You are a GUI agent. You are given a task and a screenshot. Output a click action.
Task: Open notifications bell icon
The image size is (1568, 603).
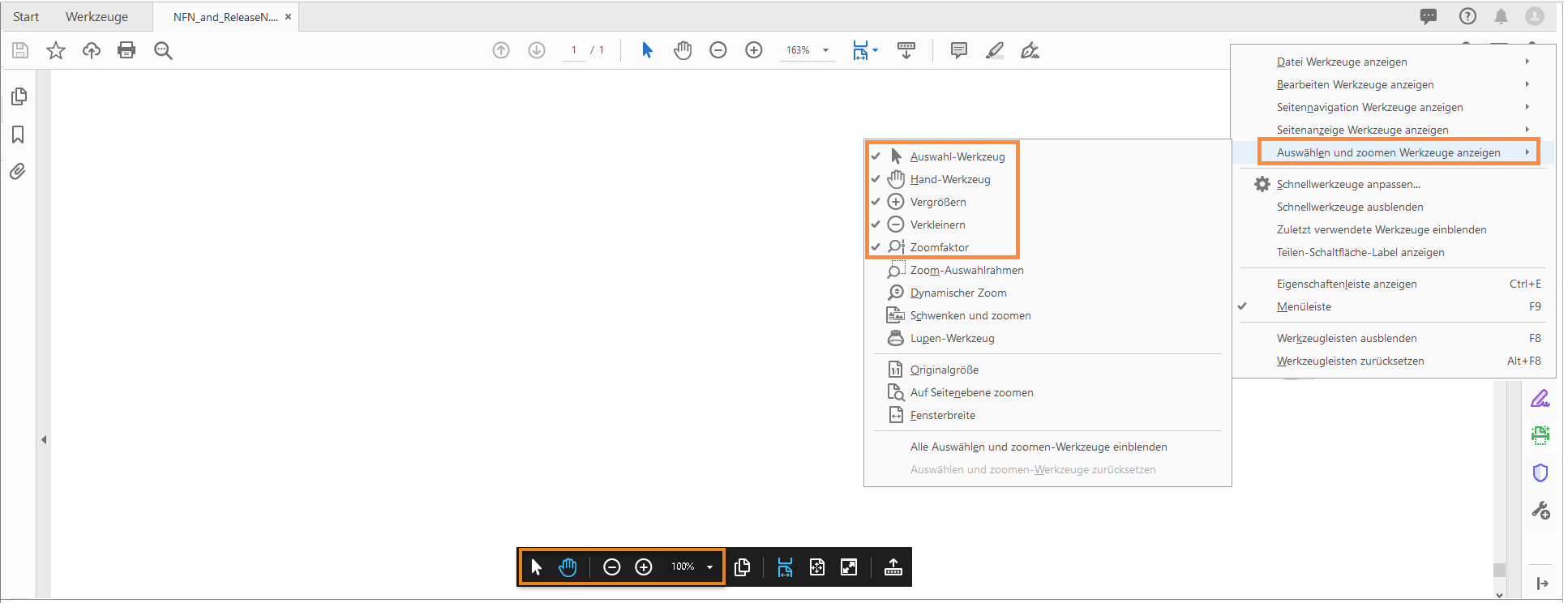point(1502,16)
